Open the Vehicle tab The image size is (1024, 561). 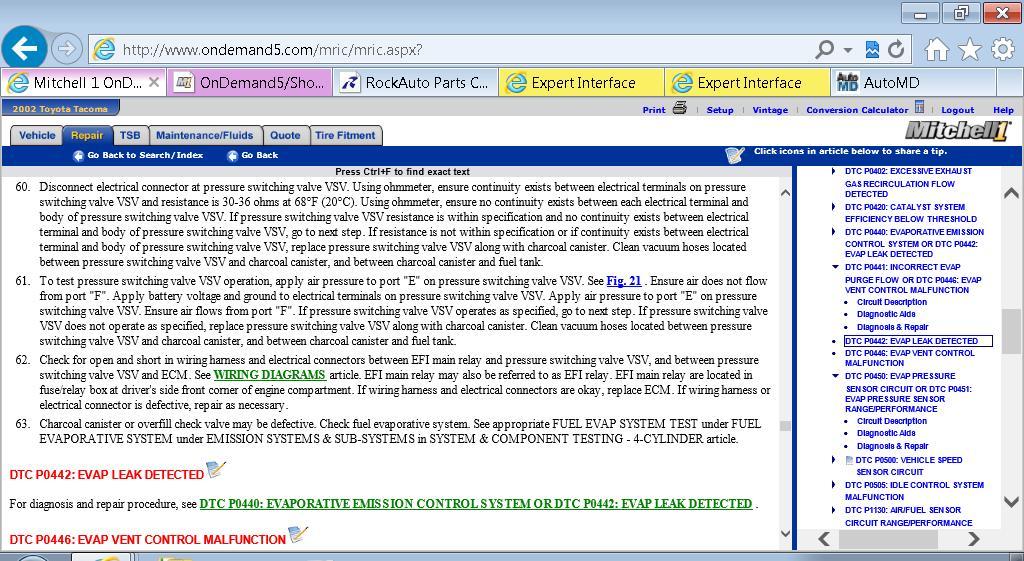(37, 135)
